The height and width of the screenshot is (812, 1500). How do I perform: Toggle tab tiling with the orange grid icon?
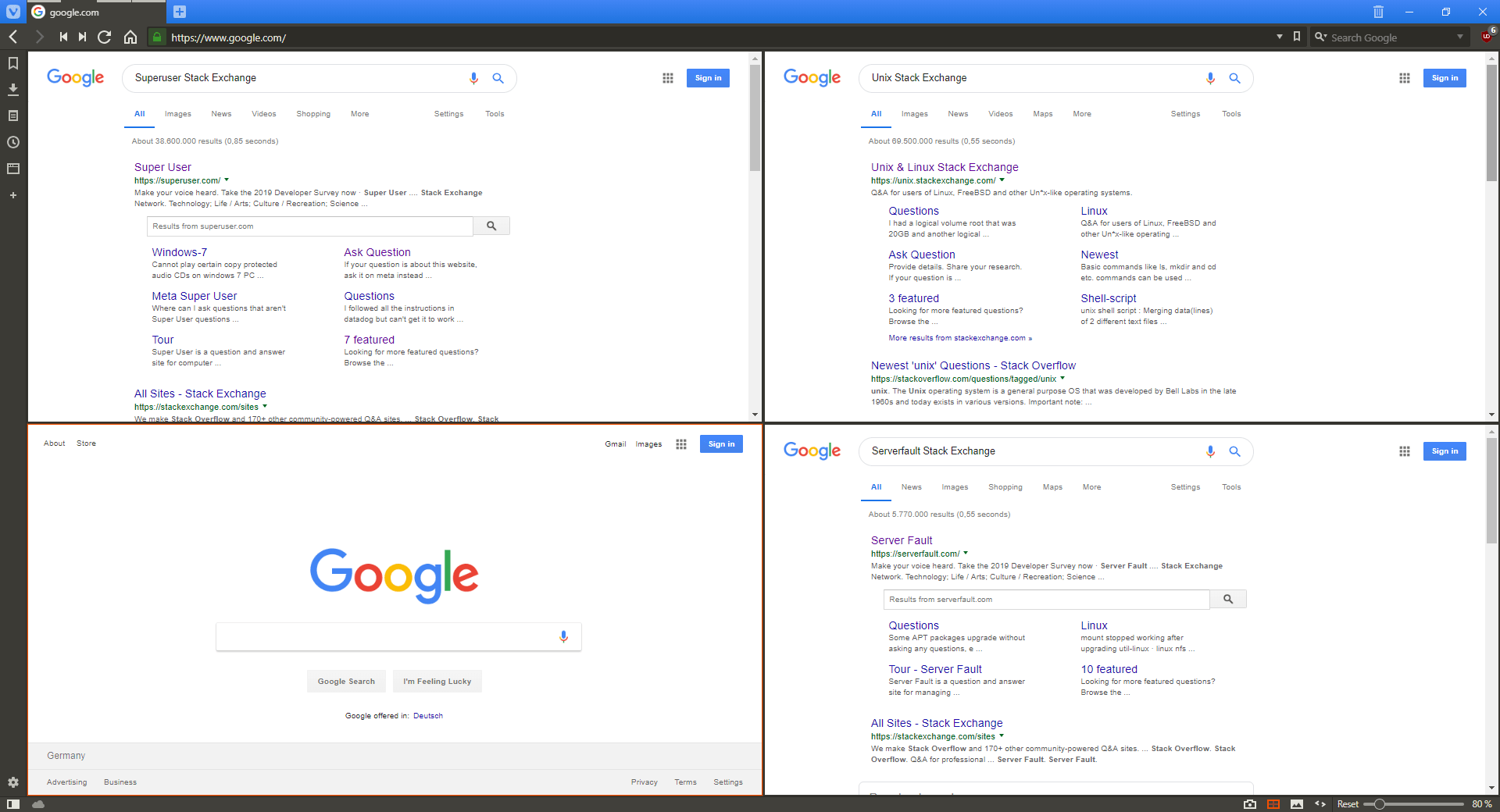point(1274,804)
